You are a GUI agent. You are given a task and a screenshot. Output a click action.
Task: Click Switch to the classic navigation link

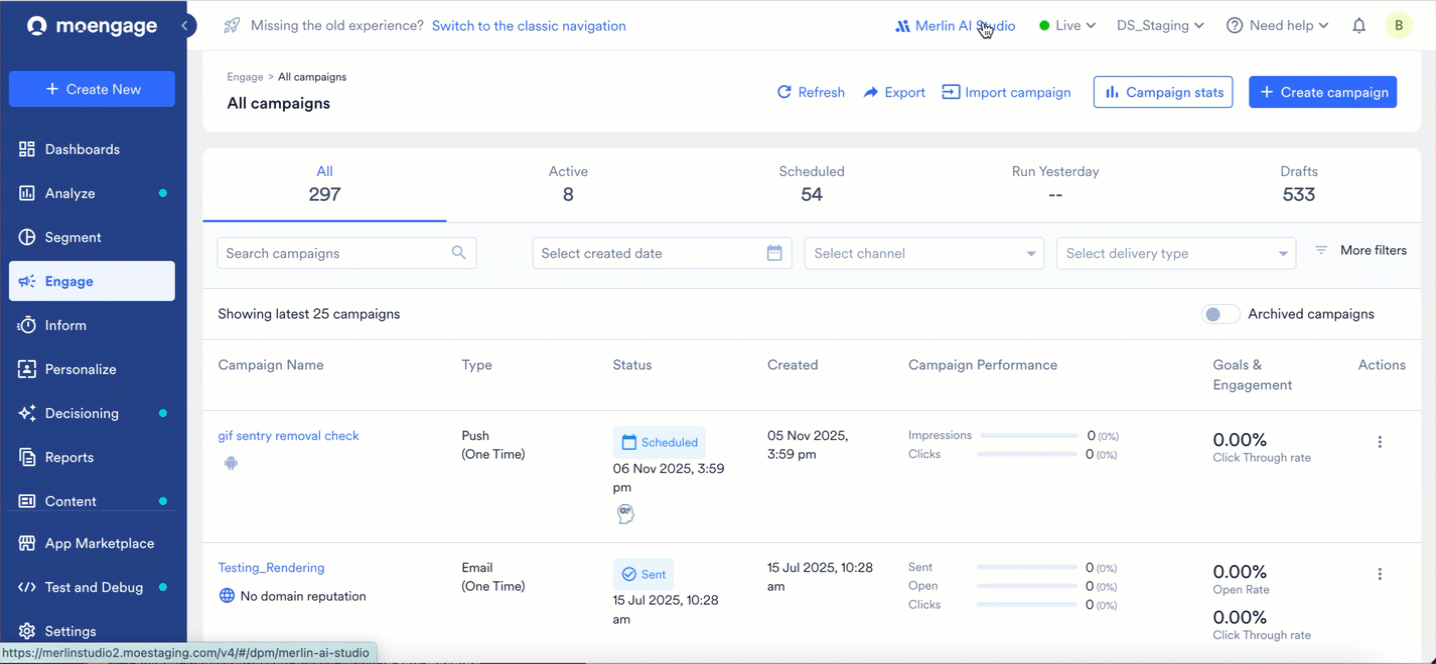tap(529, 26)
